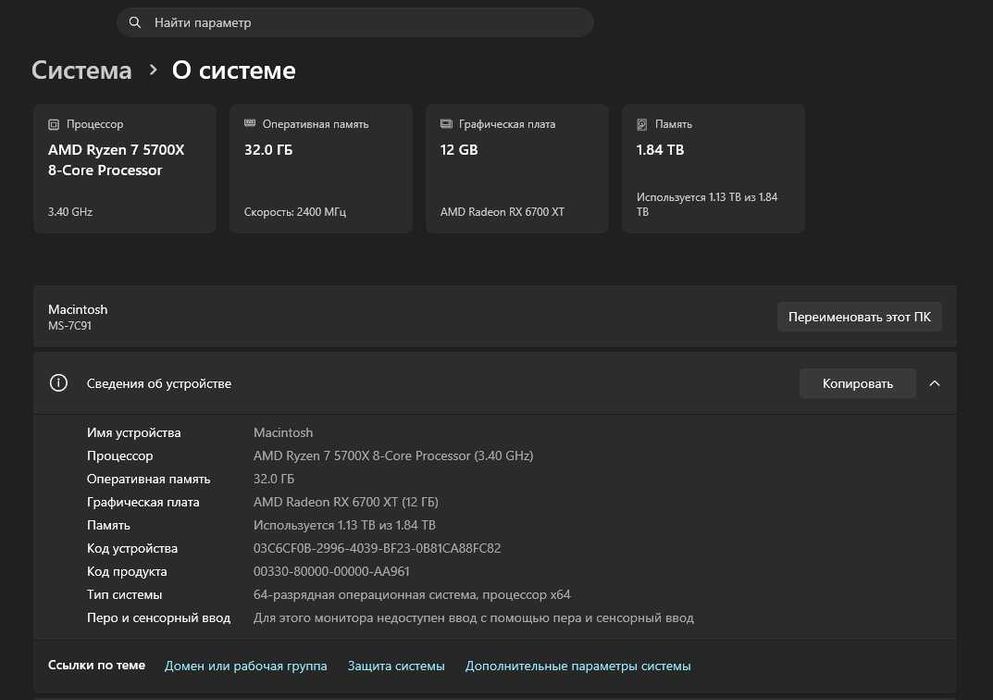This screenshot has height=700, width=993.
Task: Click the RAM module icon
Action: click(x=250, y=124)
